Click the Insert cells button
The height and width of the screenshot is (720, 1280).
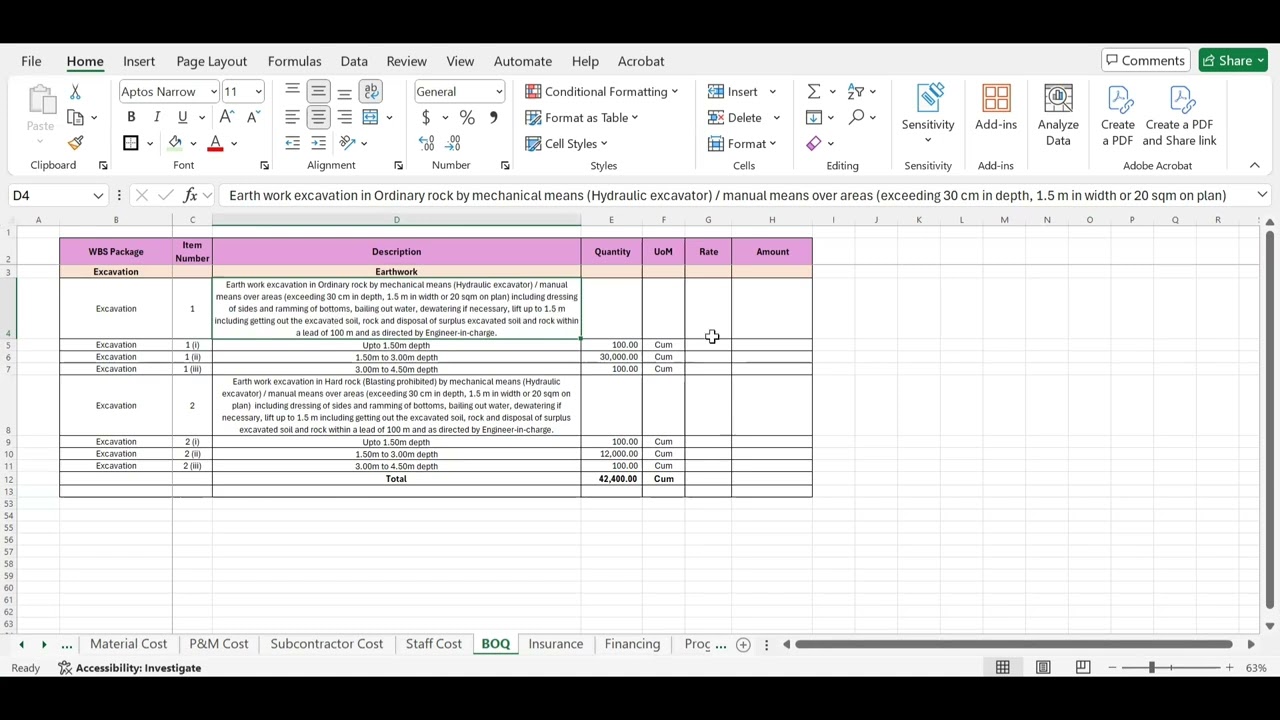(733, 91)
